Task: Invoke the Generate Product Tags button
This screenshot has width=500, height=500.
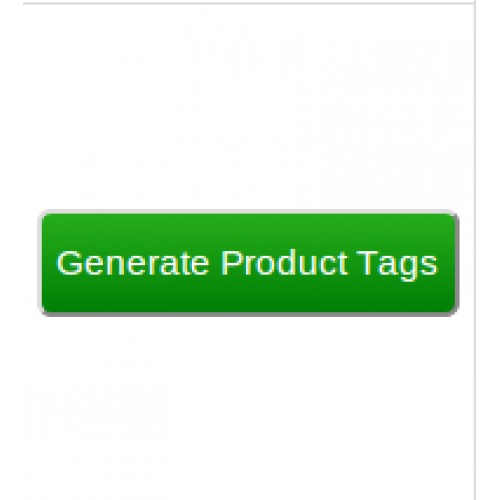Action: pyautogui.click(x=248, y=263)
